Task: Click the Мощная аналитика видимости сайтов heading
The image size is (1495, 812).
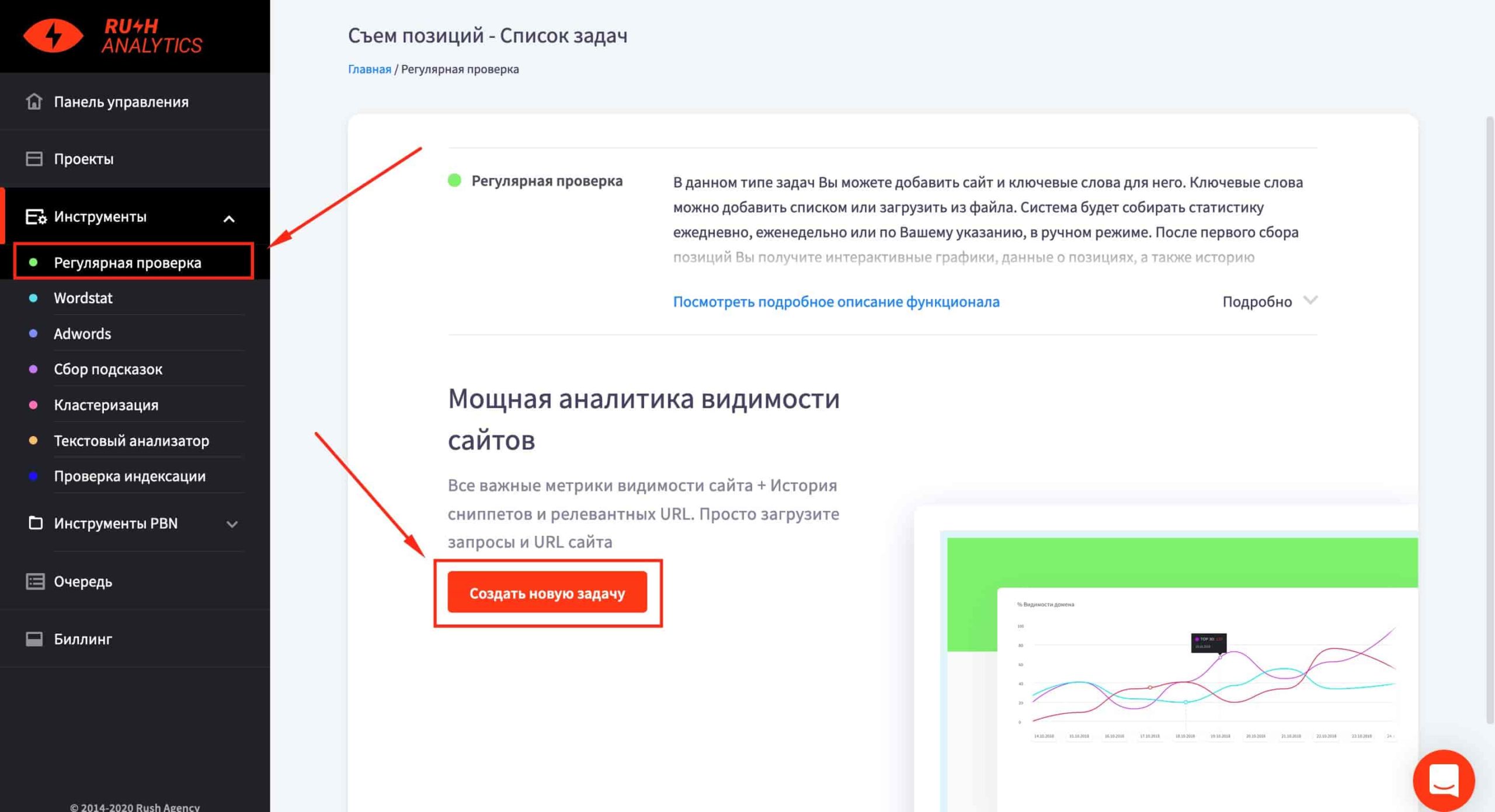Action: pos(644,419)
